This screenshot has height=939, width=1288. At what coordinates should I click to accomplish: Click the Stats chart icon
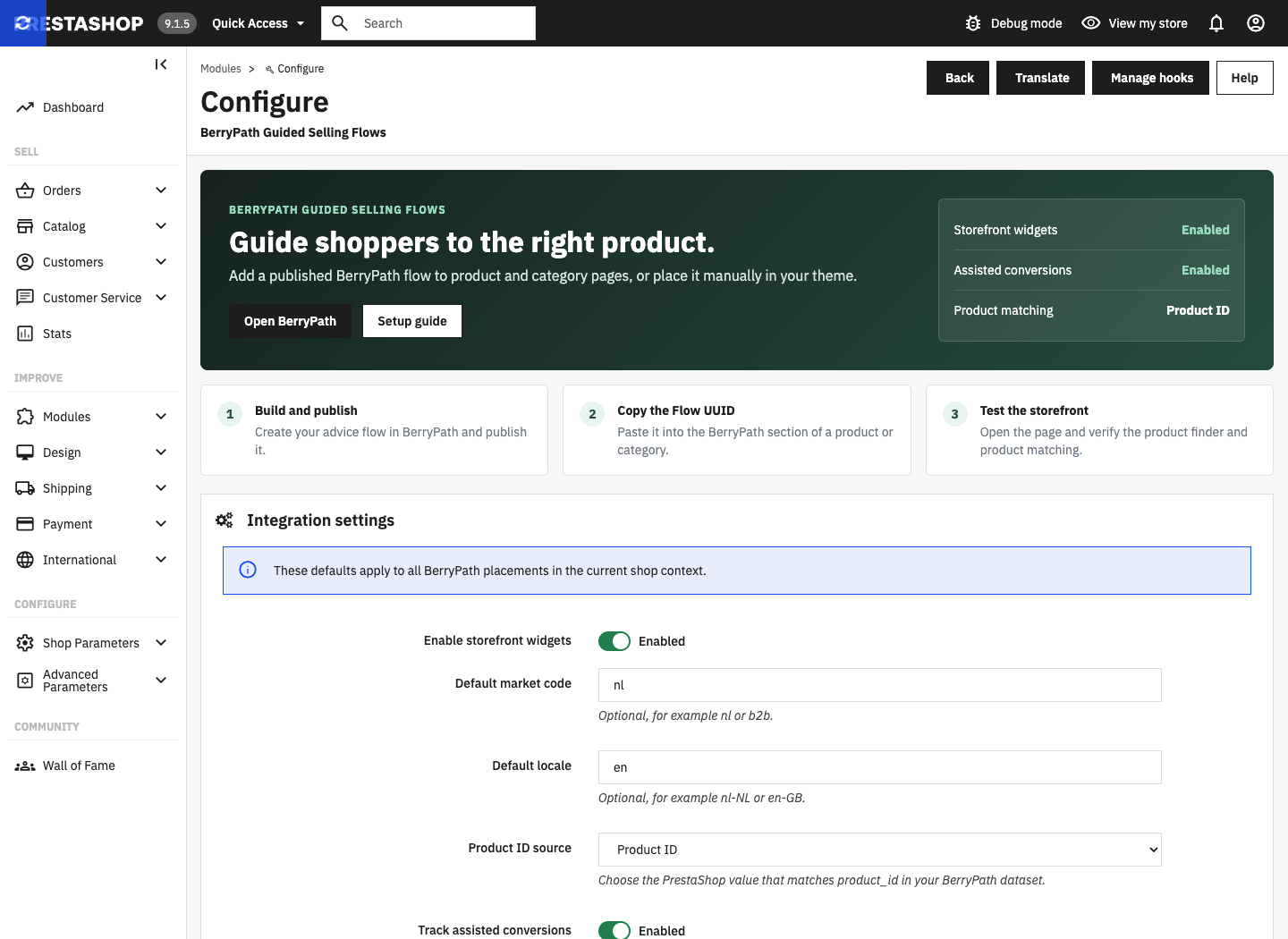coord(25,334)
